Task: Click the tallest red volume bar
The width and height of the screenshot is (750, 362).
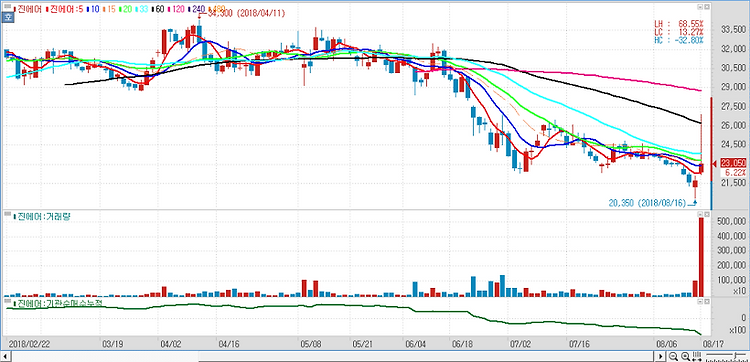Action: tap(702, 257)
